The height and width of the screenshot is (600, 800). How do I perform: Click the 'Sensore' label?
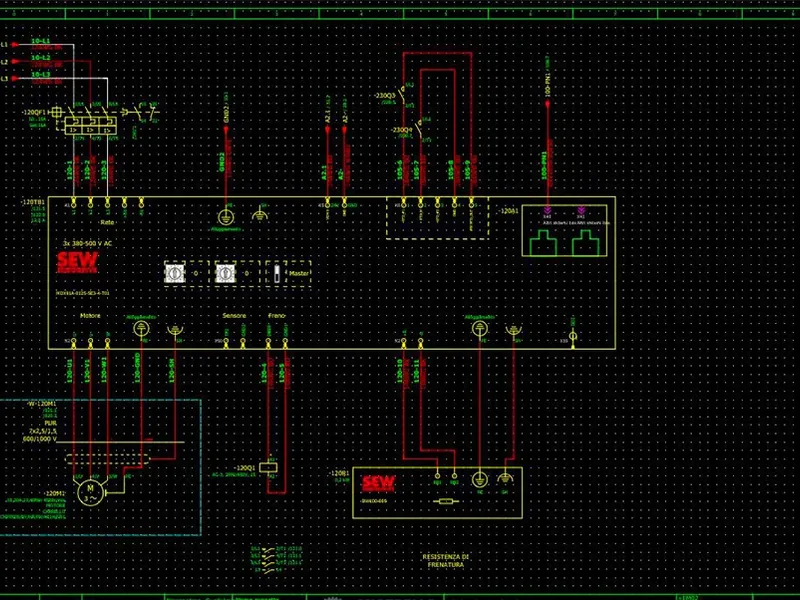[234, 316]
